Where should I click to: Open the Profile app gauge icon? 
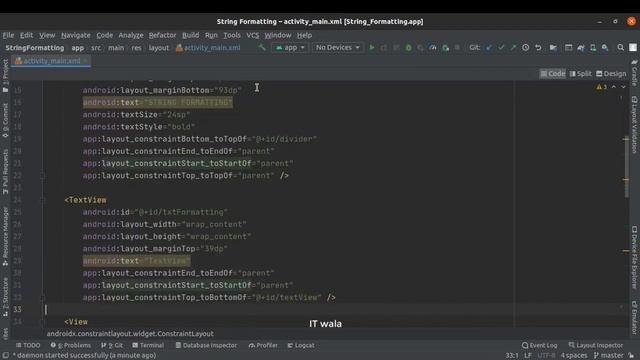click(x=433, y=48)
